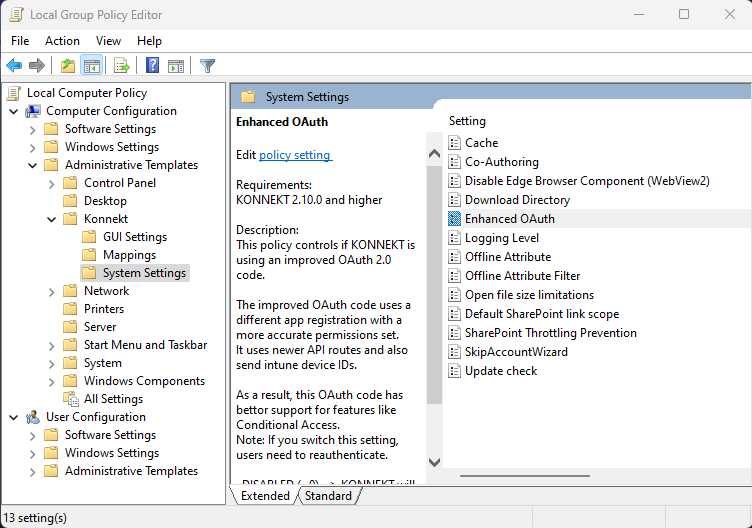Open the View menu

point(108,41)
